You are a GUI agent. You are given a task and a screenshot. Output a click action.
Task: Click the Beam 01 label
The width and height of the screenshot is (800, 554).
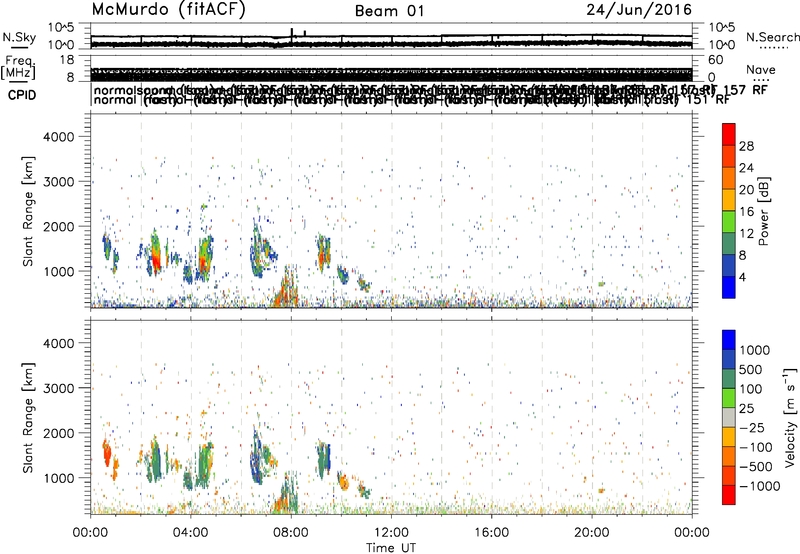click(x=389, y=11)
